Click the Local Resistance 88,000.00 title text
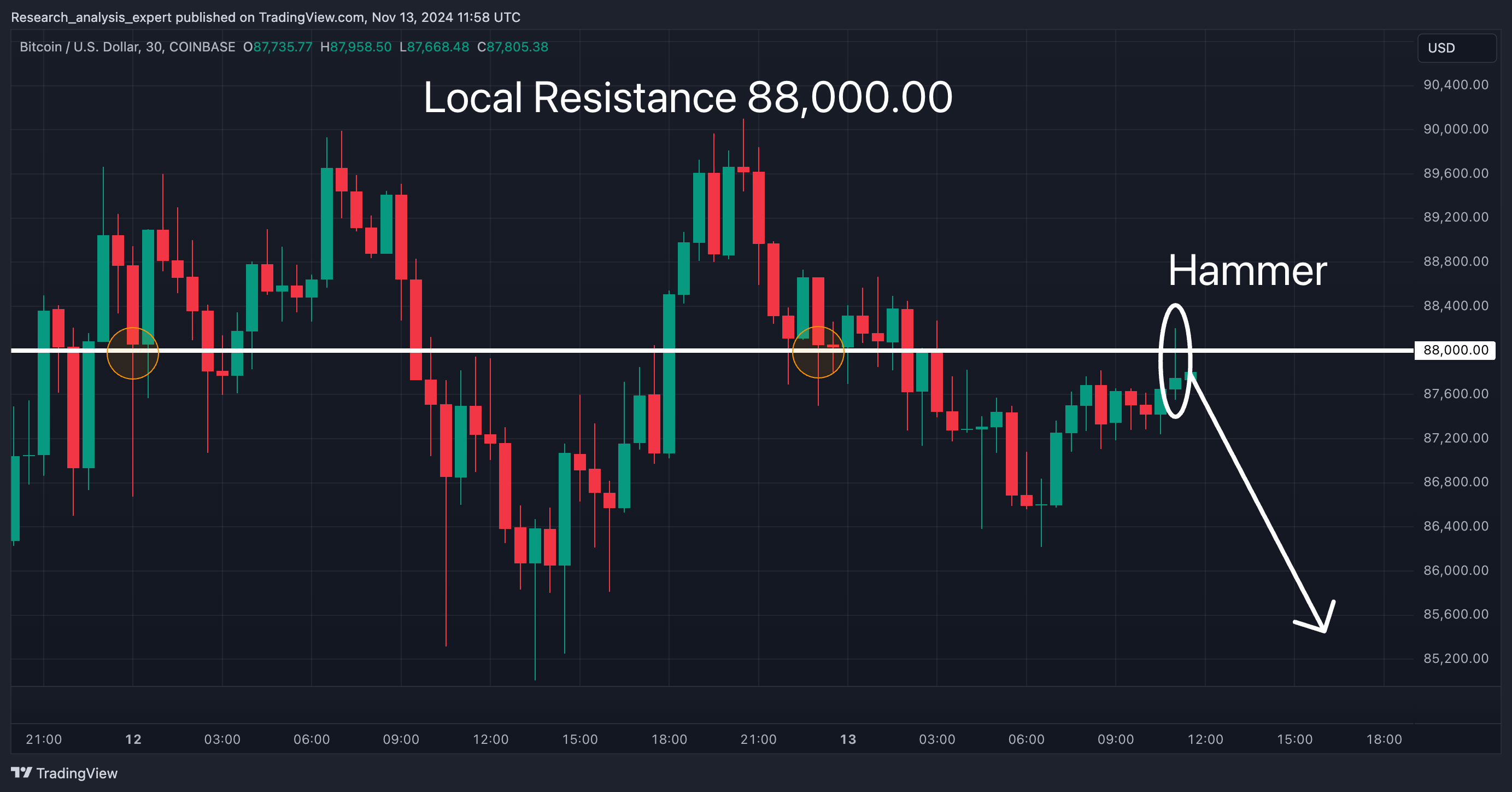 click(687, 97)
